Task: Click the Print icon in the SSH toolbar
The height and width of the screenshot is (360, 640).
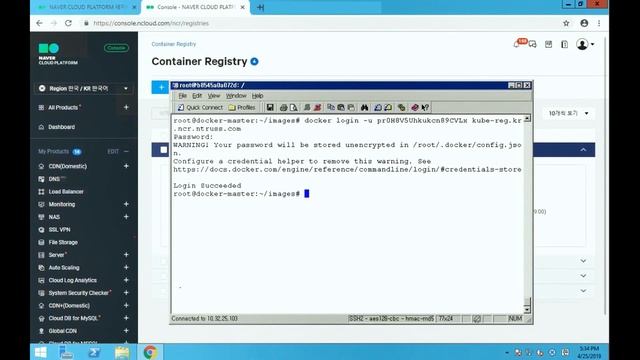Action: point(283,107)
